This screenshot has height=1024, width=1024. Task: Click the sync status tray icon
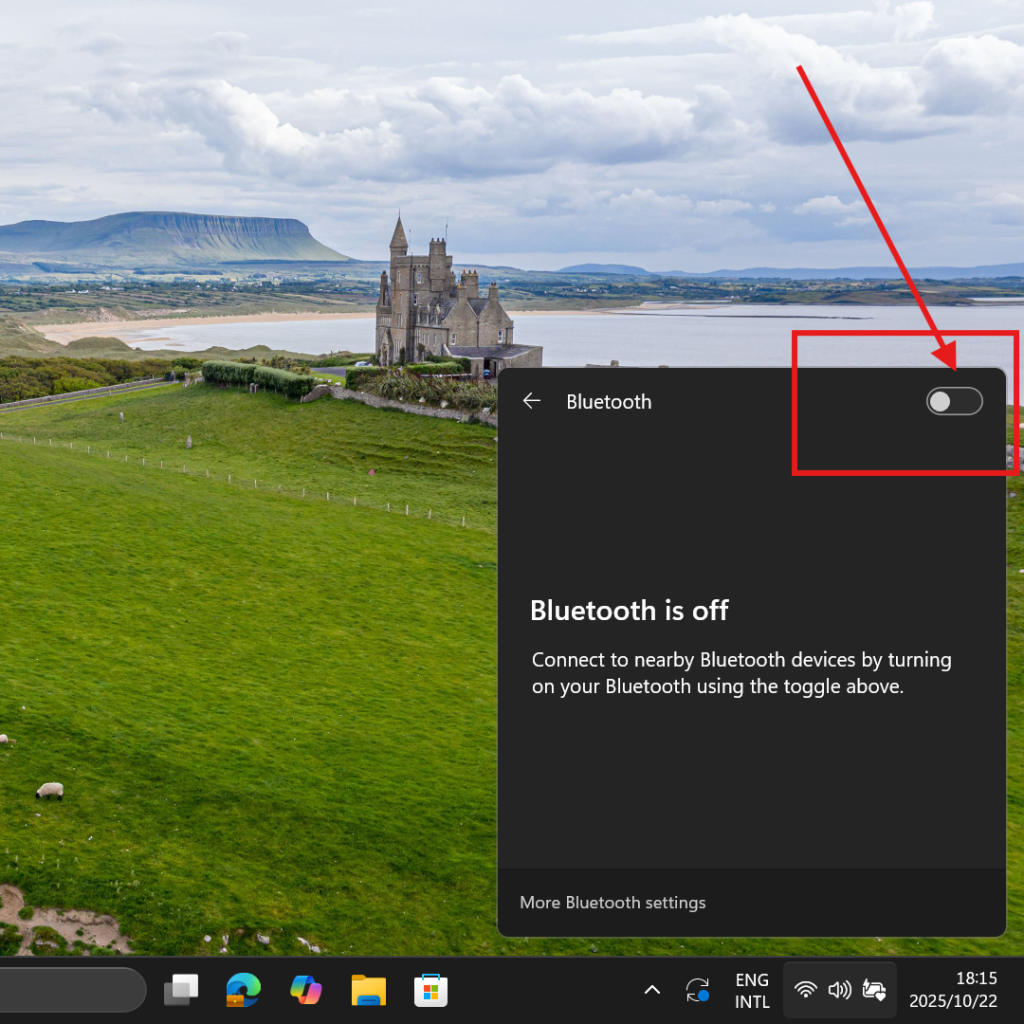tap(698, 990)
